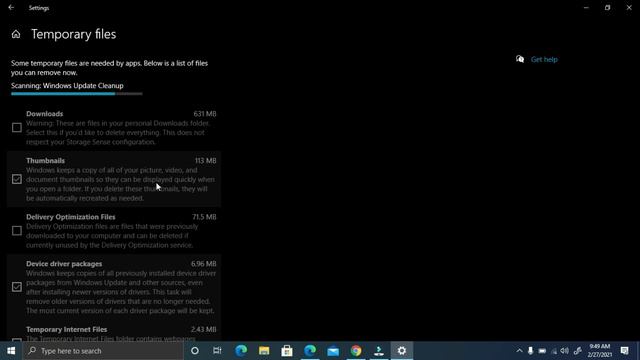Launch Google Chrome from the taskbar
Screen dimensions: 640x360
(x=356, y=351)
